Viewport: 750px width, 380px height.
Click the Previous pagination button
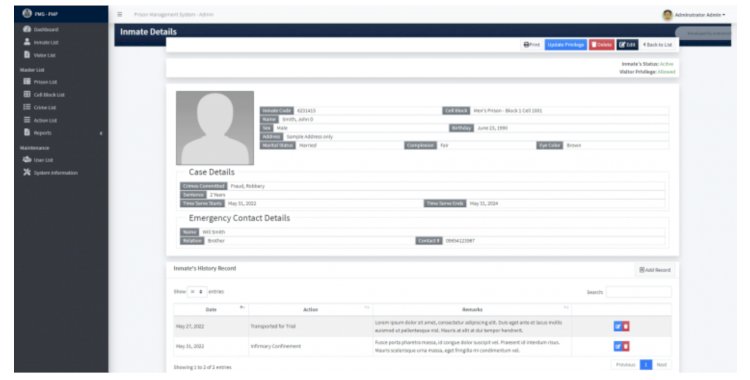[625, 365]
